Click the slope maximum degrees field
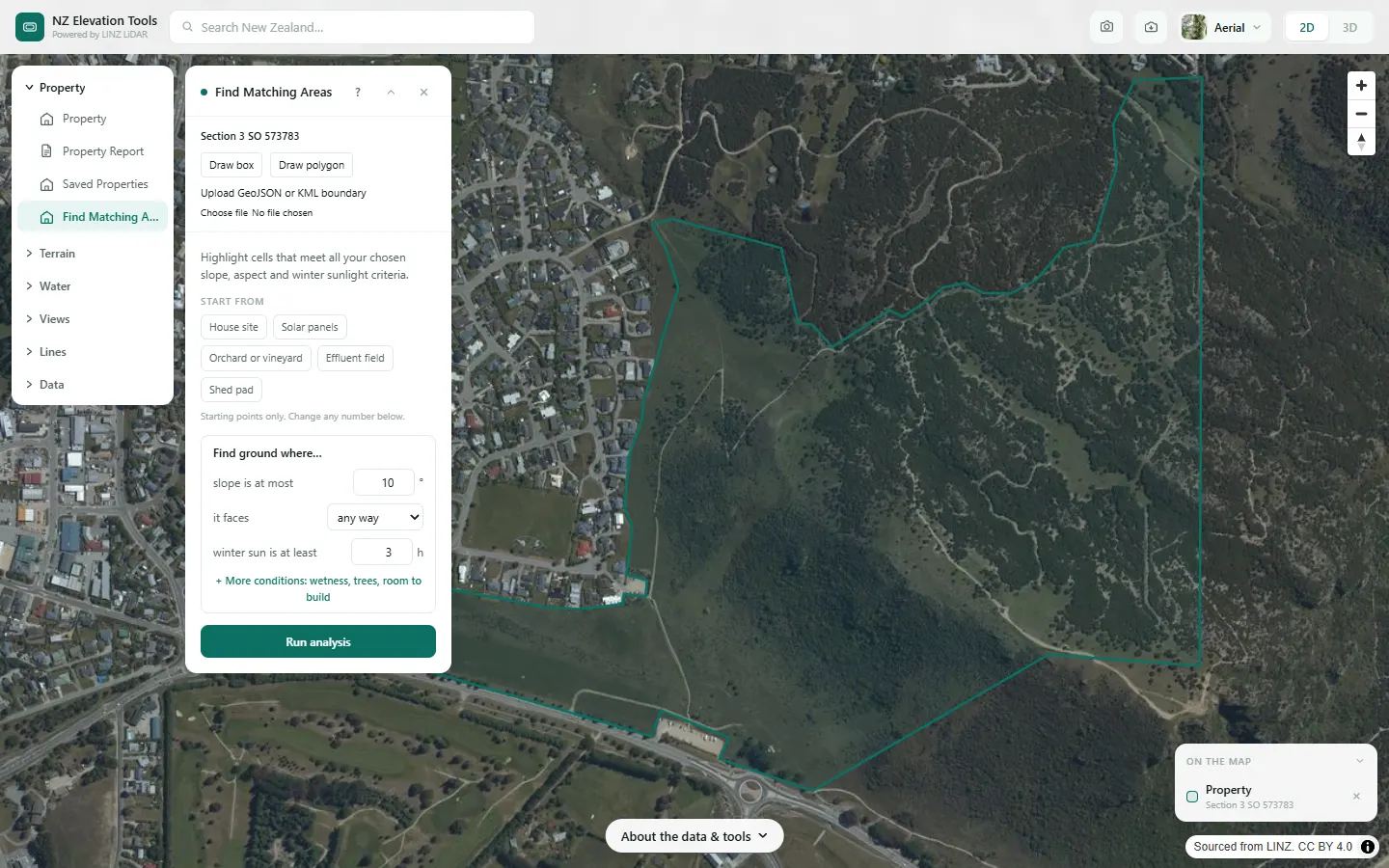The height and width of the screenshot is (868, 1389). [384, 483]
